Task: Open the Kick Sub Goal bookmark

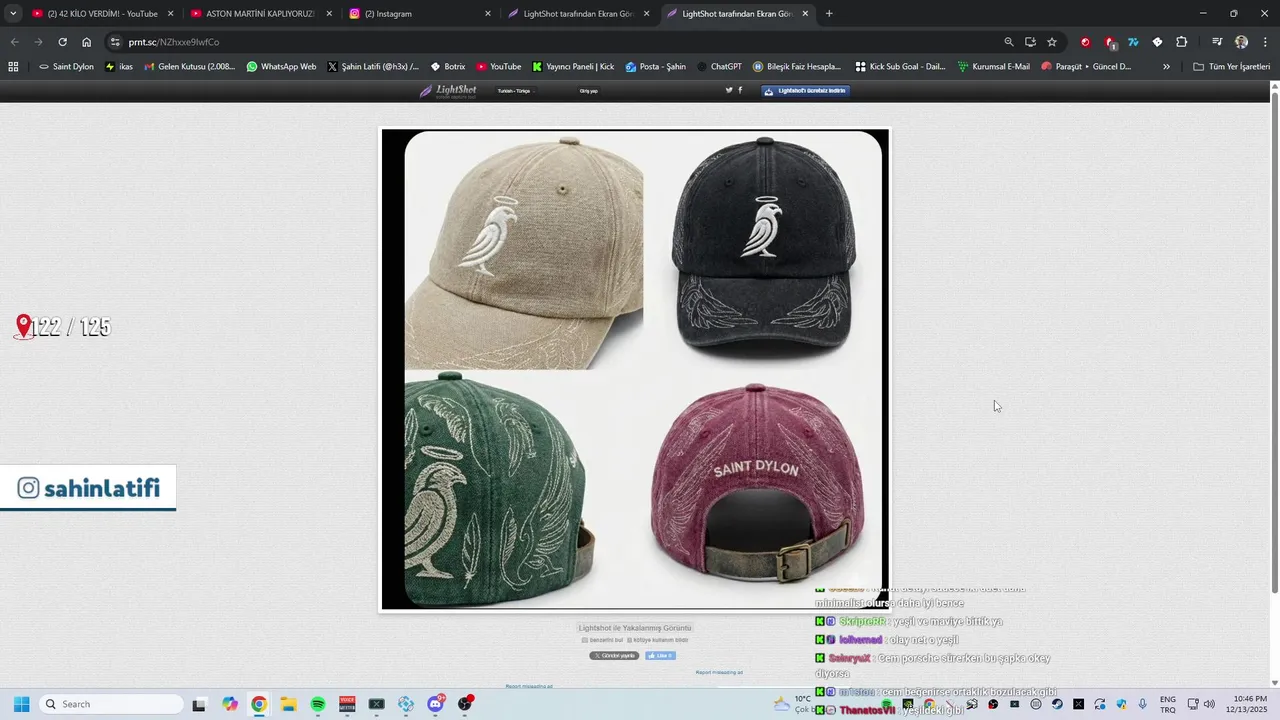Action: tap(901, 67)
